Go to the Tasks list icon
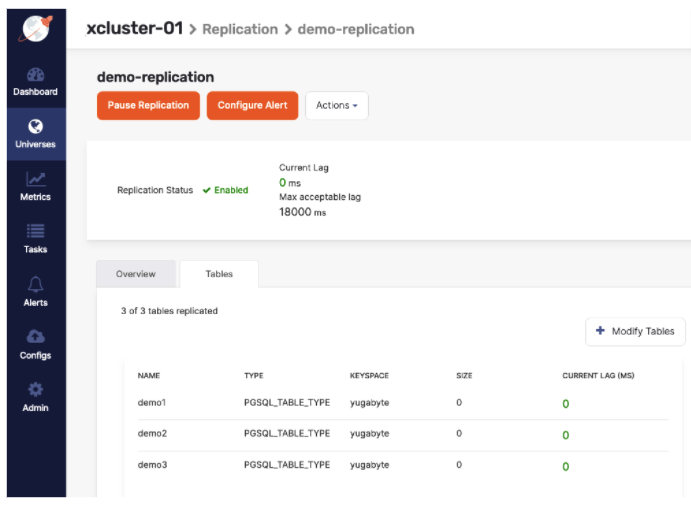The image size is (691, 511). coord(36,232)
